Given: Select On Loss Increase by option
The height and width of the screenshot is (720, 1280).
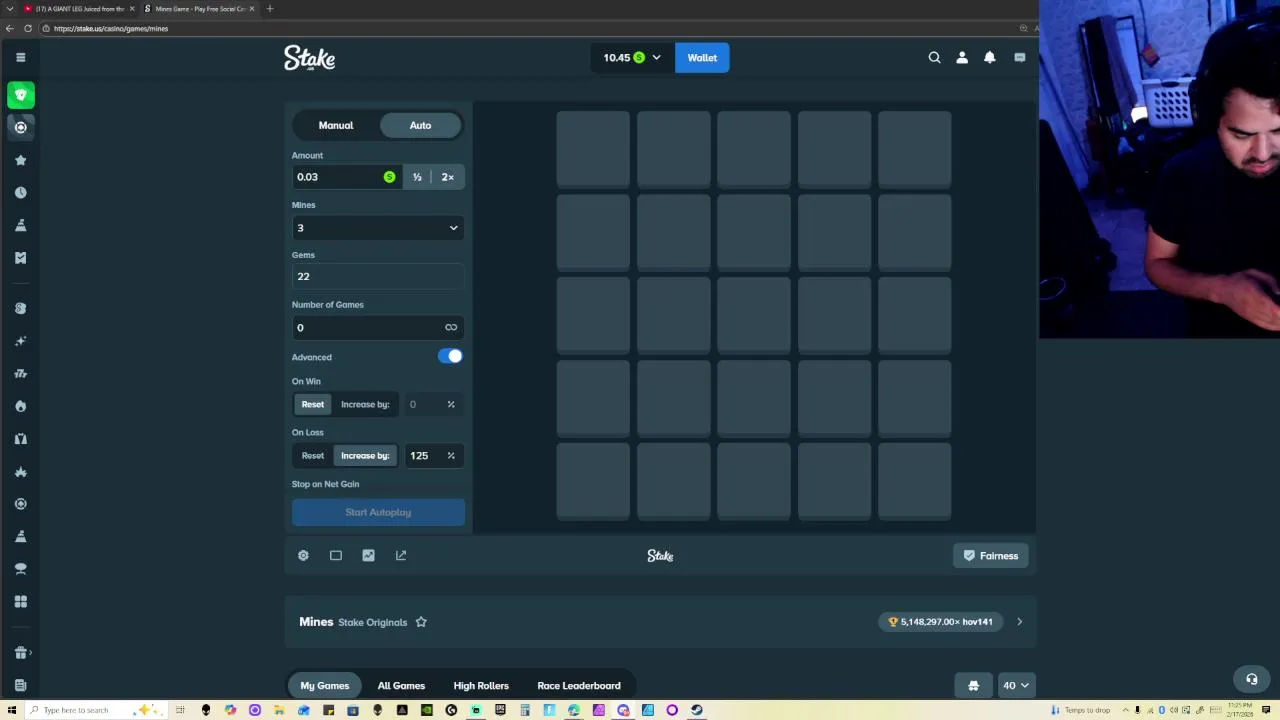Looking at the screenshot, I should click(x=365, y=456).
